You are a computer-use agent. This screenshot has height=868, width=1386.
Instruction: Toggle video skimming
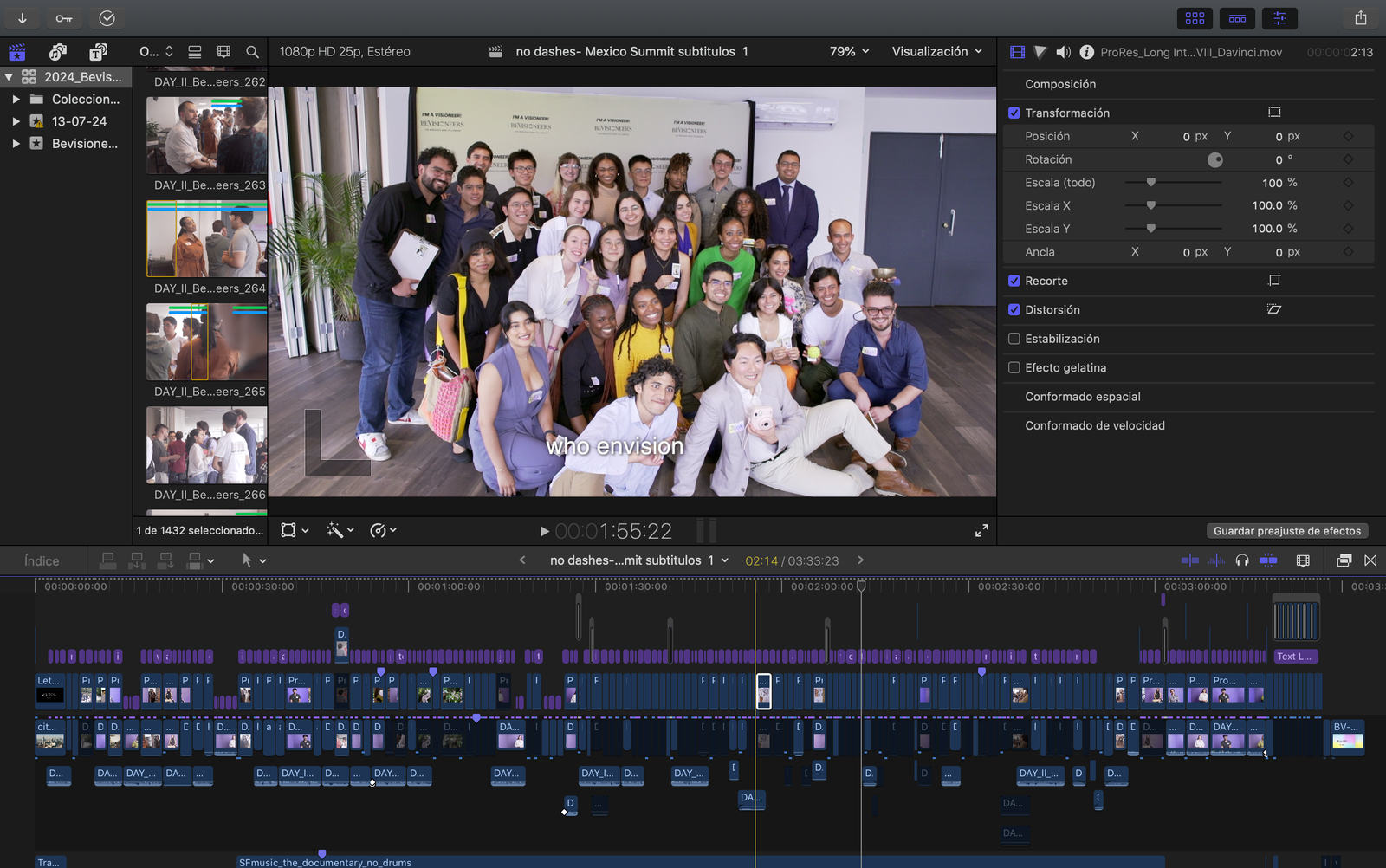[x=1190, y=560]
